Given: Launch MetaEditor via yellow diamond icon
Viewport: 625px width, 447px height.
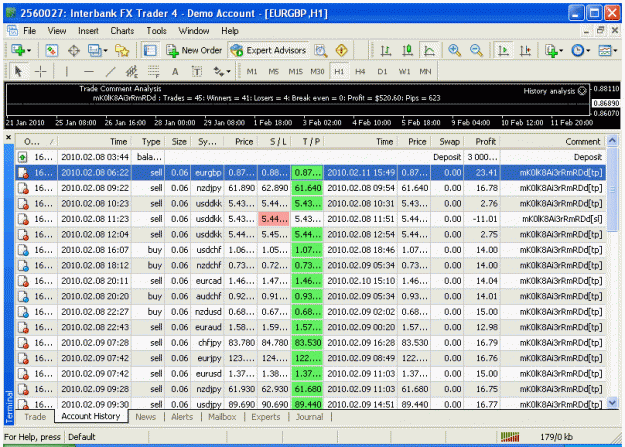Looking at the screenshot, I should coord(342,50).
